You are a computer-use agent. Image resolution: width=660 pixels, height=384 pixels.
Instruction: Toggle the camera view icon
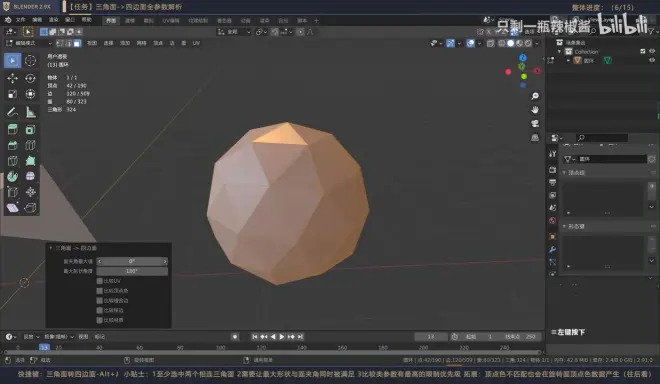[x=535, y=123]
